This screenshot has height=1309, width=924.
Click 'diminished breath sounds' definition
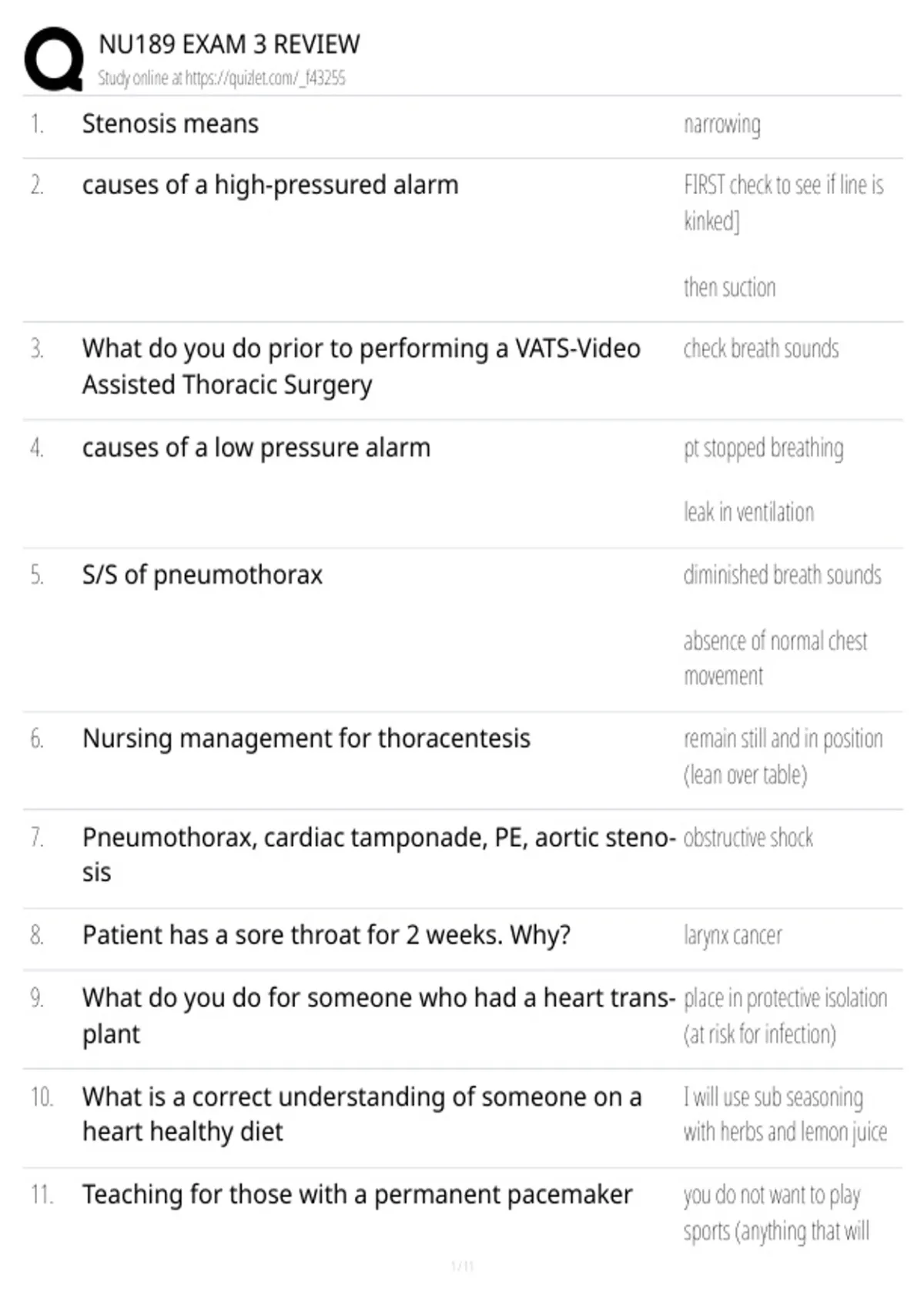782,575
